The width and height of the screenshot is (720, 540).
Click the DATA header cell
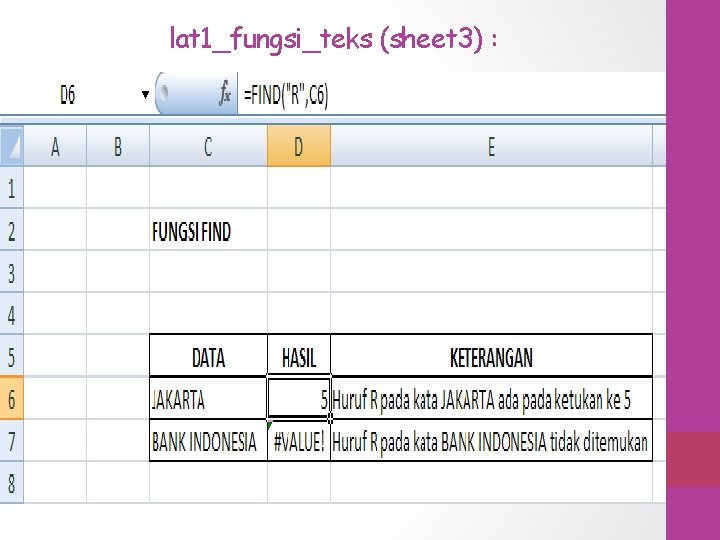208,357
